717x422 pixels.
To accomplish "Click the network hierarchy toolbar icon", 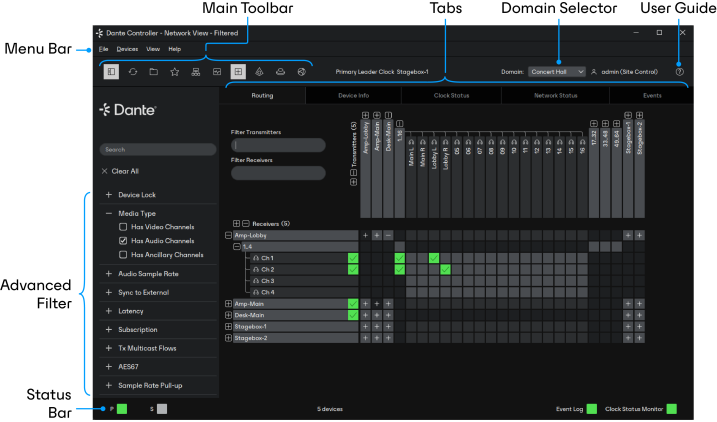I will (196, 72).
